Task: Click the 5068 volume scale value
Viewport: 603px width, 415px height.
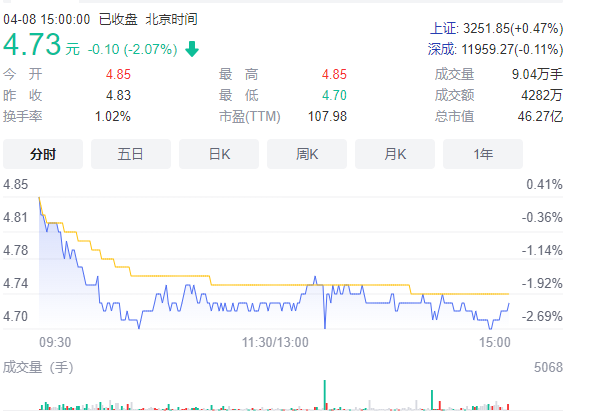Action: (548, 367)
